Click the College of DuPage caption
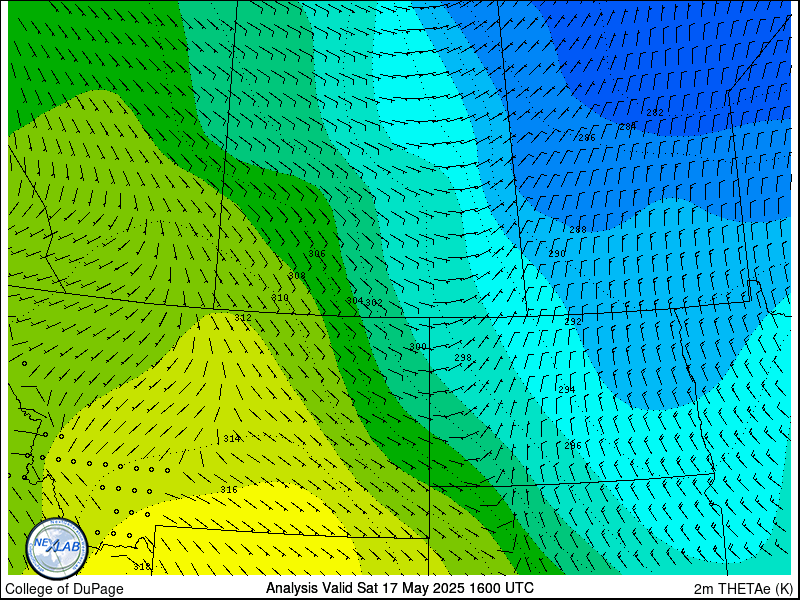800x600 pixels. (64, 589)
